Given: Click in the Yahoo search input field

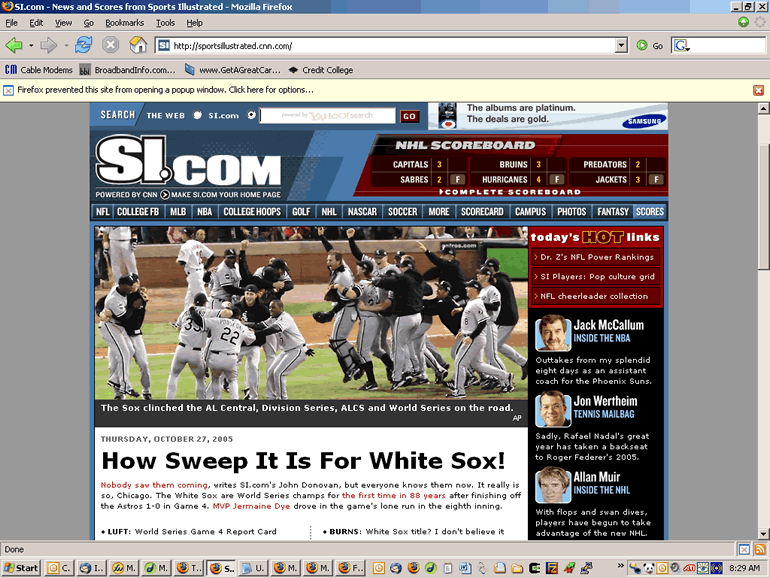Looking at the screenshot, I should [327, 115].
